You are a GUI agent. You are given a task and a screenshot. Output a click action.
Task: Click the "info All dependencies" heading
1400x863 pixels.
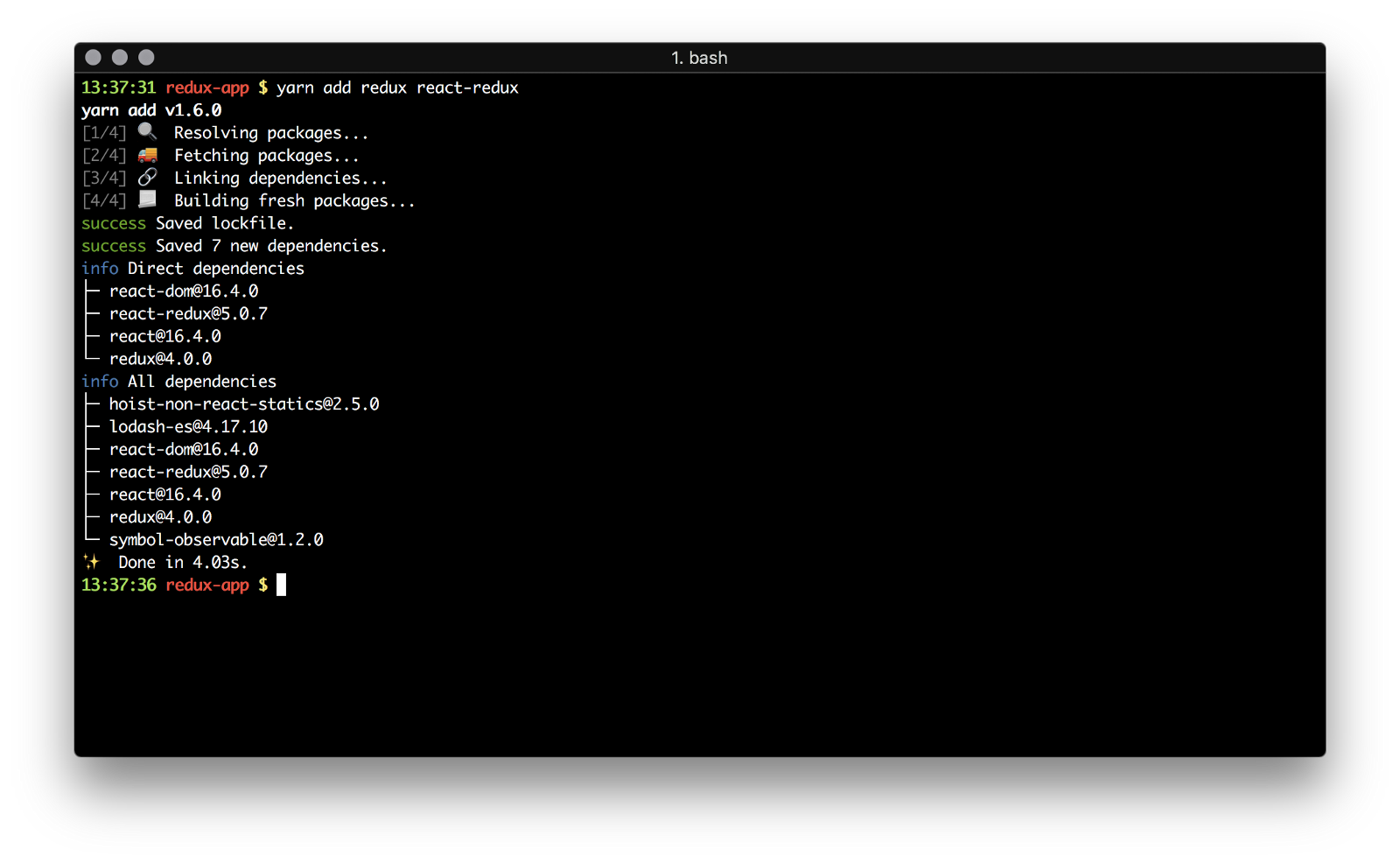178,381
